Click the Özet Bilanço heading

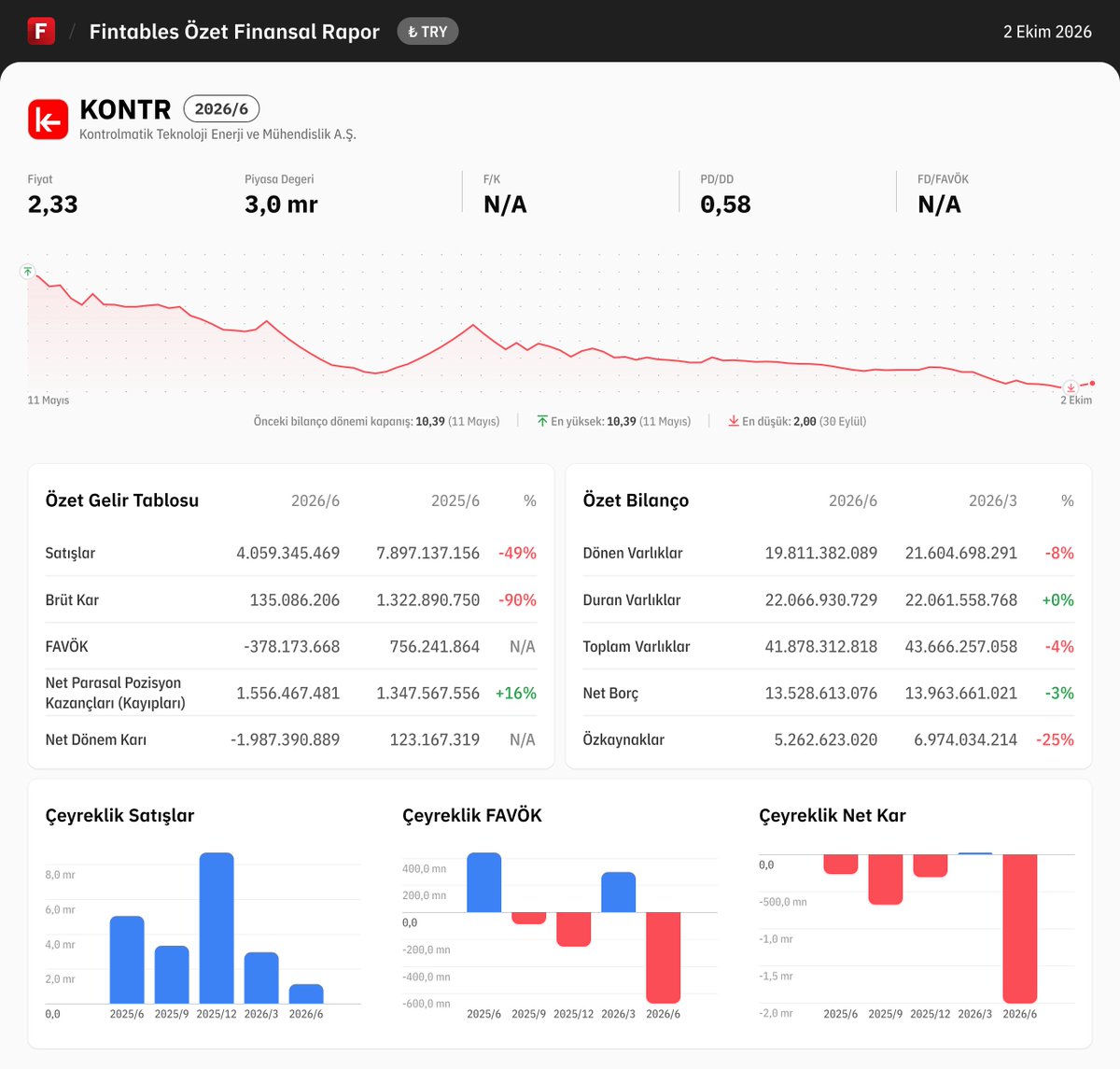click(636, 500)
